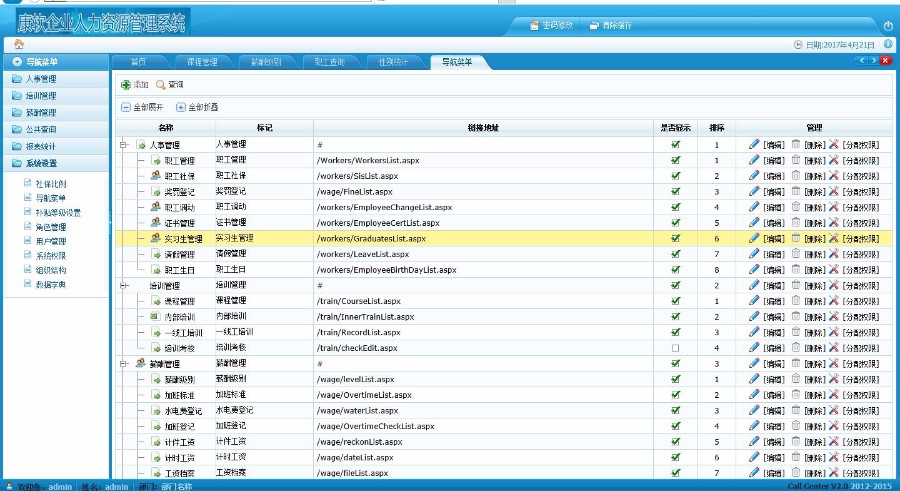Image resolution: width=900 pixels, height=491 pixels.
Task: Open 角色管理 in the left sidebar
Action: (51, 227)
